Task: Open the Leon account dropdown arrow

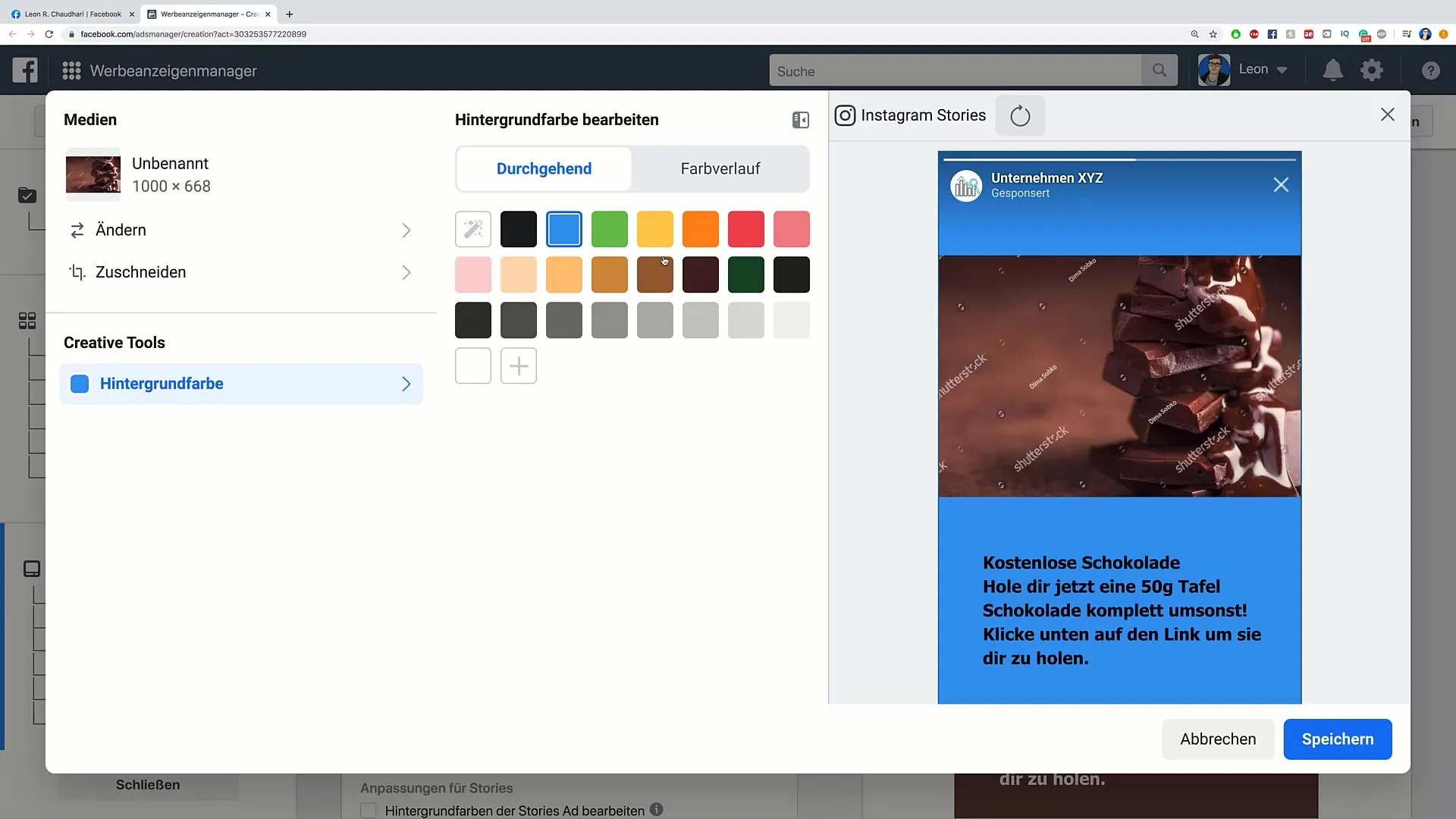Action: click(1282, 70)
